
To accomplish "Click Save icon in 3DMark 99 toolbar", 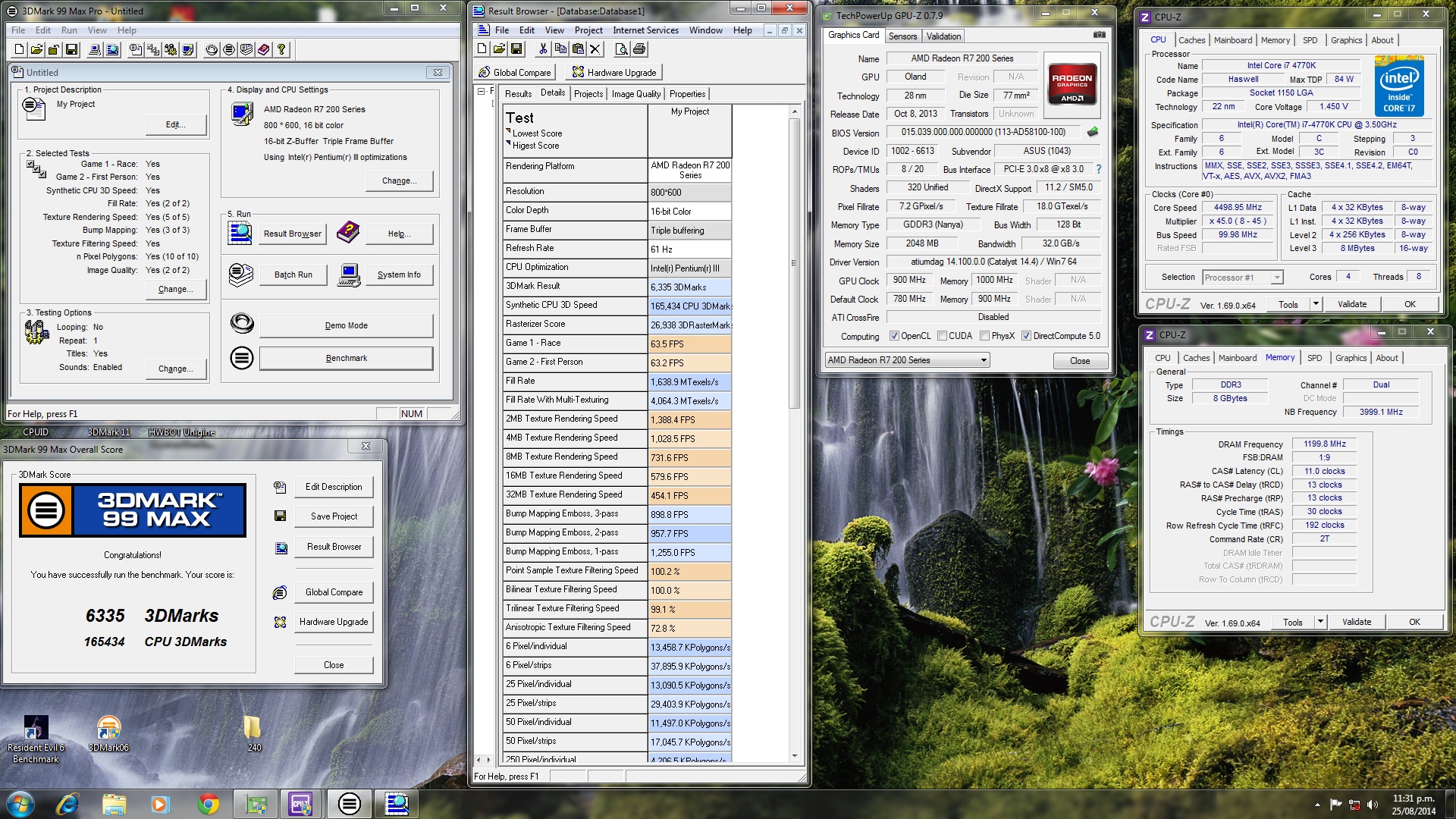I will [x=71, y=50].
